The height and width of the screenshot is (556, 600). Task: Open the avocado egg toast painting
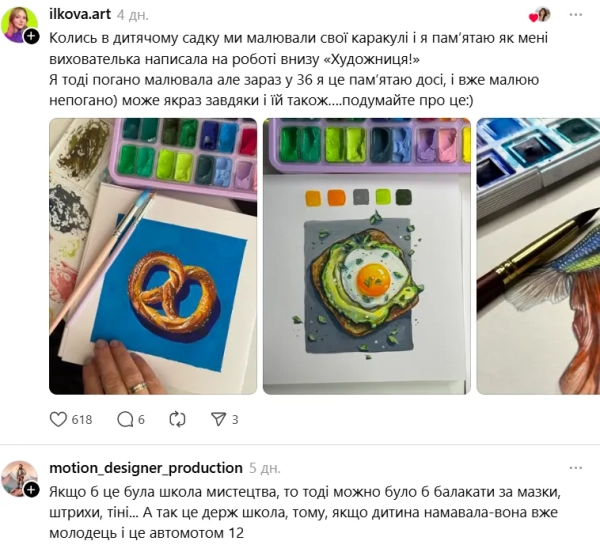tap(367, 256)
